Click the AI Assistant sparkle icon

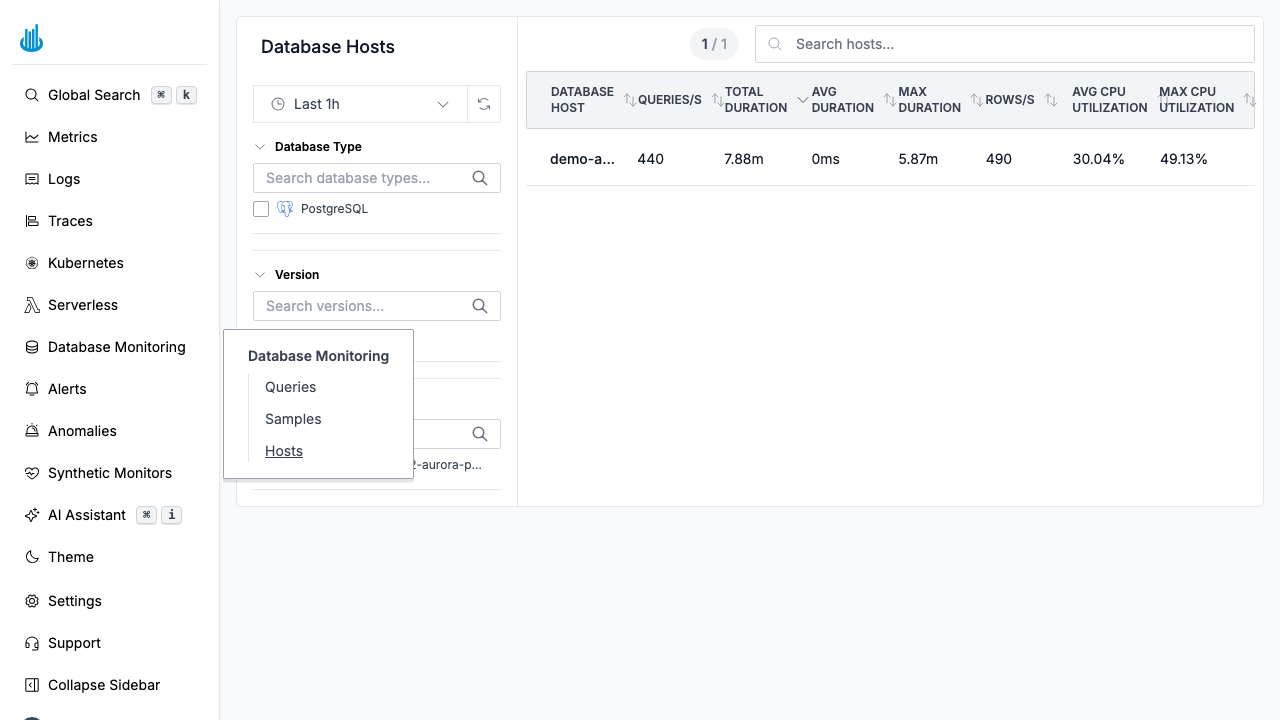[x=31, y=515]
